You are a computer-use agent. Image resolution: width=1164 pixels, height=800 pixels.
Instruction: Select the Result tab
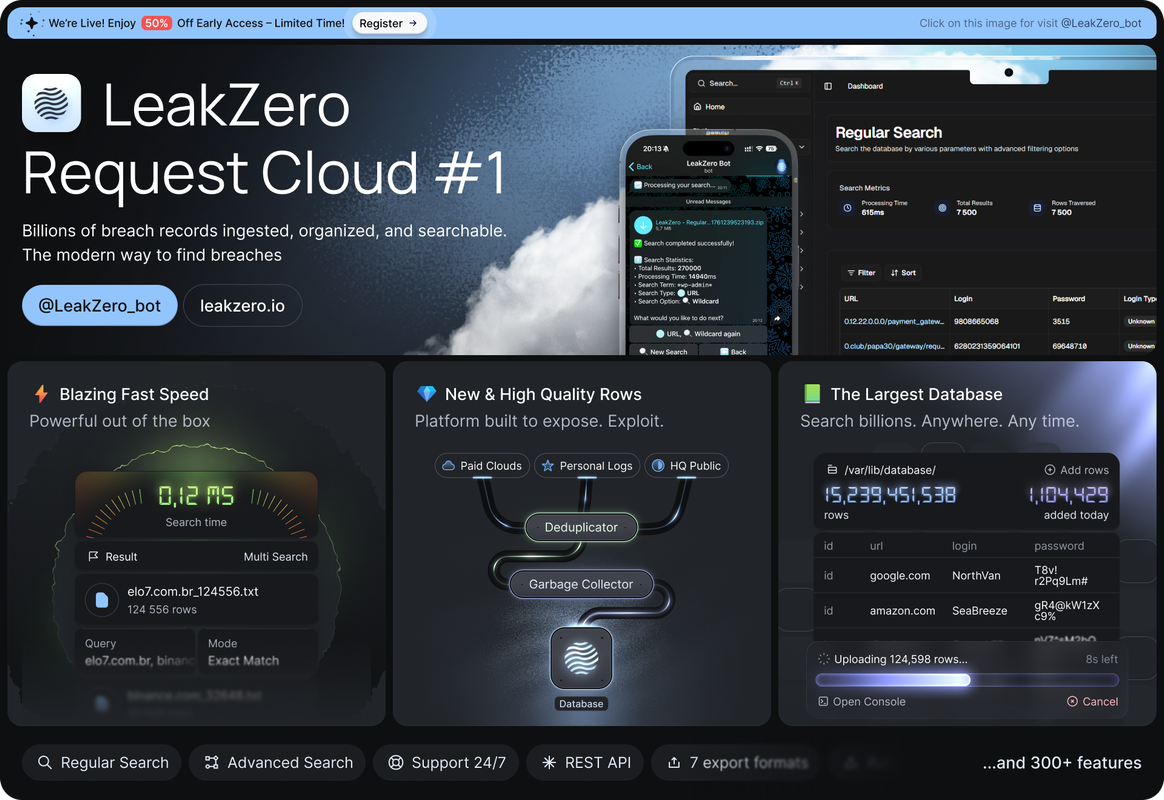click(113, 557)
